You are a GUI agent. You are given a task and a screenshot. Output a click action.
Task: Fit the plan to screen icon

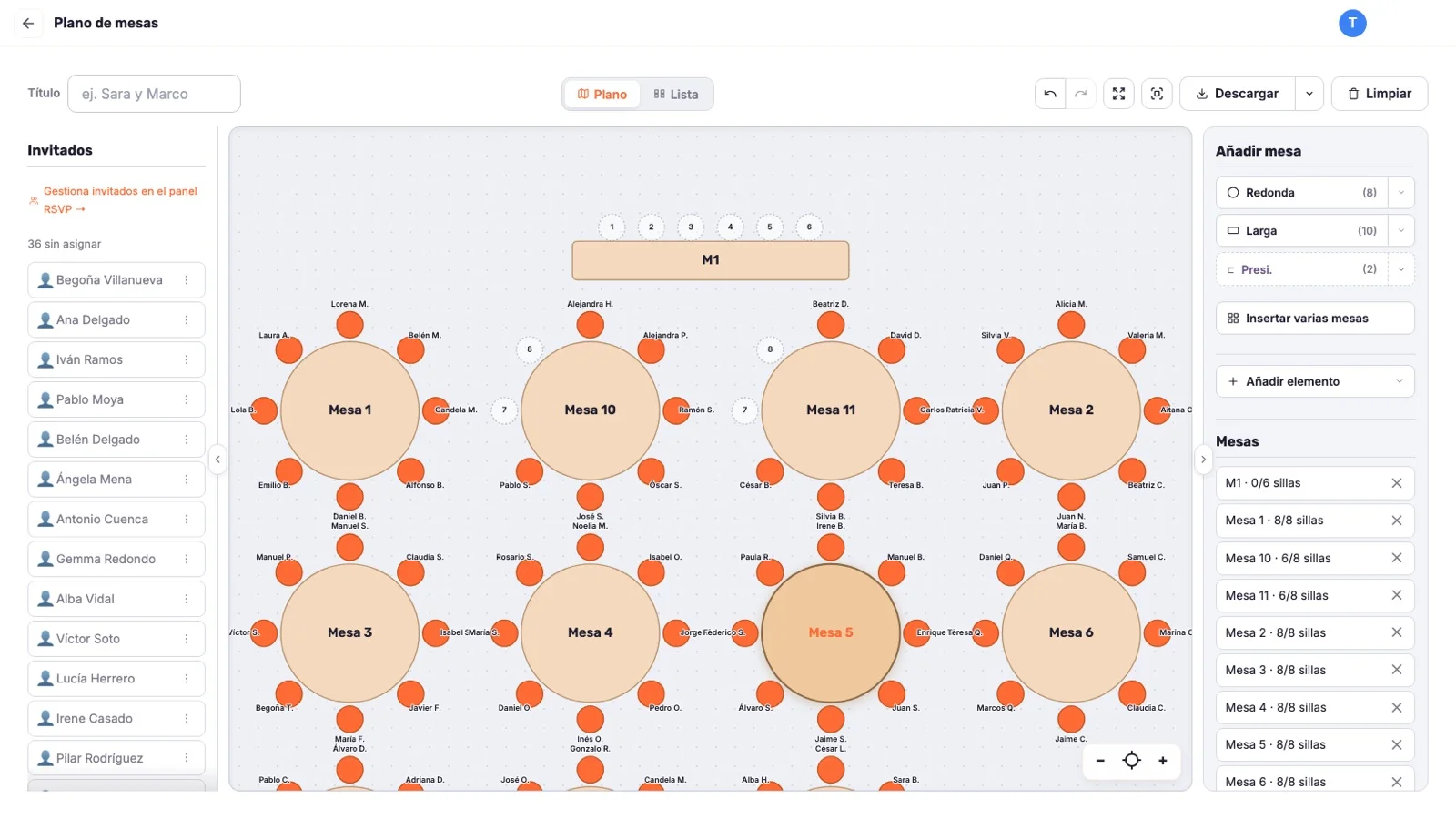(x=1157, y=94)
